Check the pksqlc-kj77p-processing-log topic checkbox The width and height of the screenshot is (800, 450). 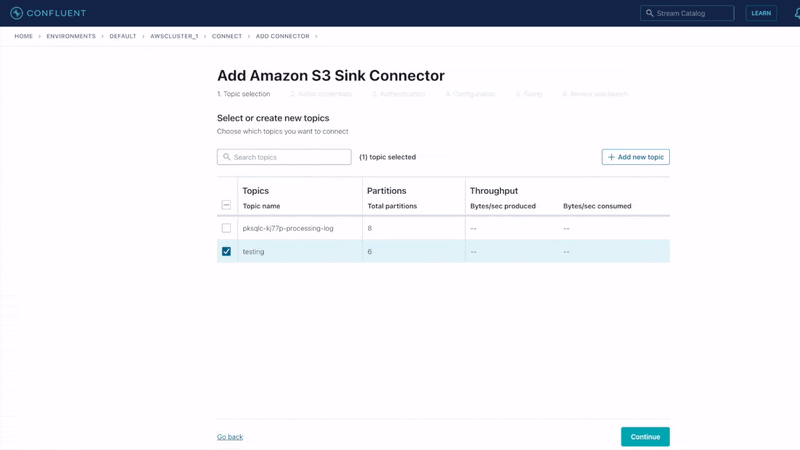click(x=226, y=228)
